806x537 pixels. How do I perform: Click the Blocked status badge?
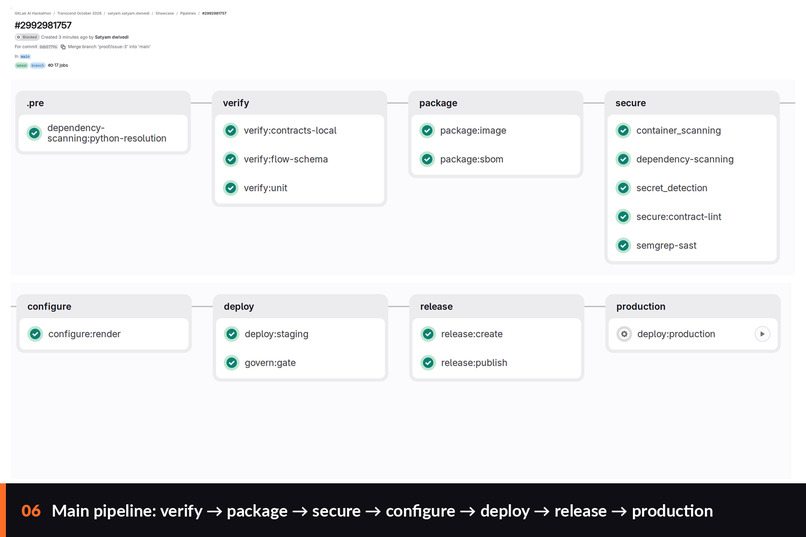[27, 37]
